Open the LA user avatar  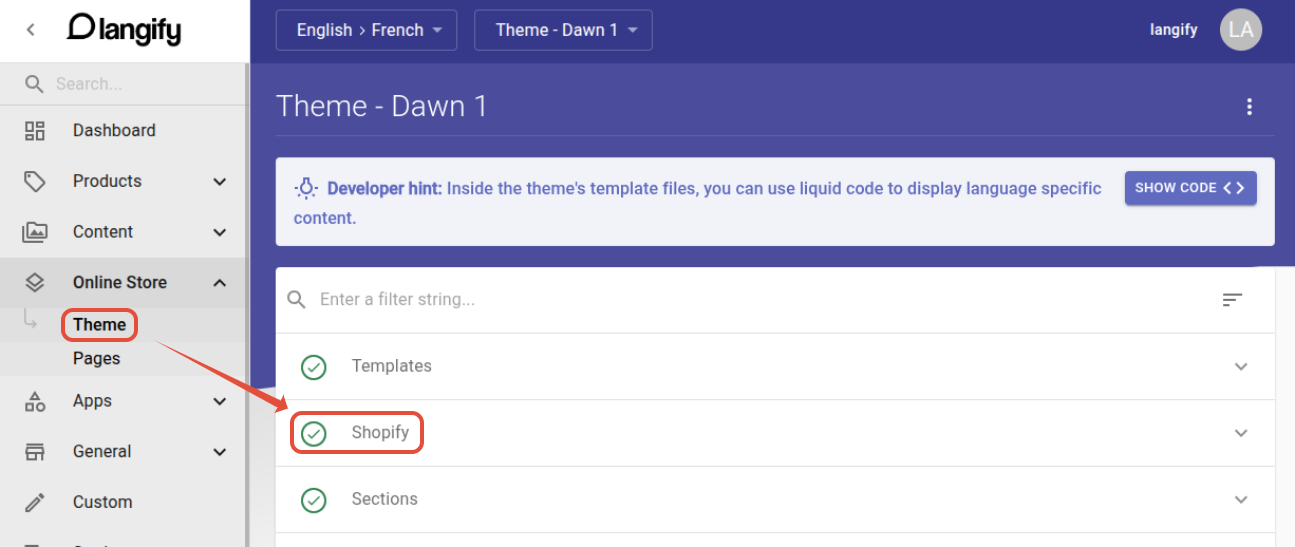1241,30
